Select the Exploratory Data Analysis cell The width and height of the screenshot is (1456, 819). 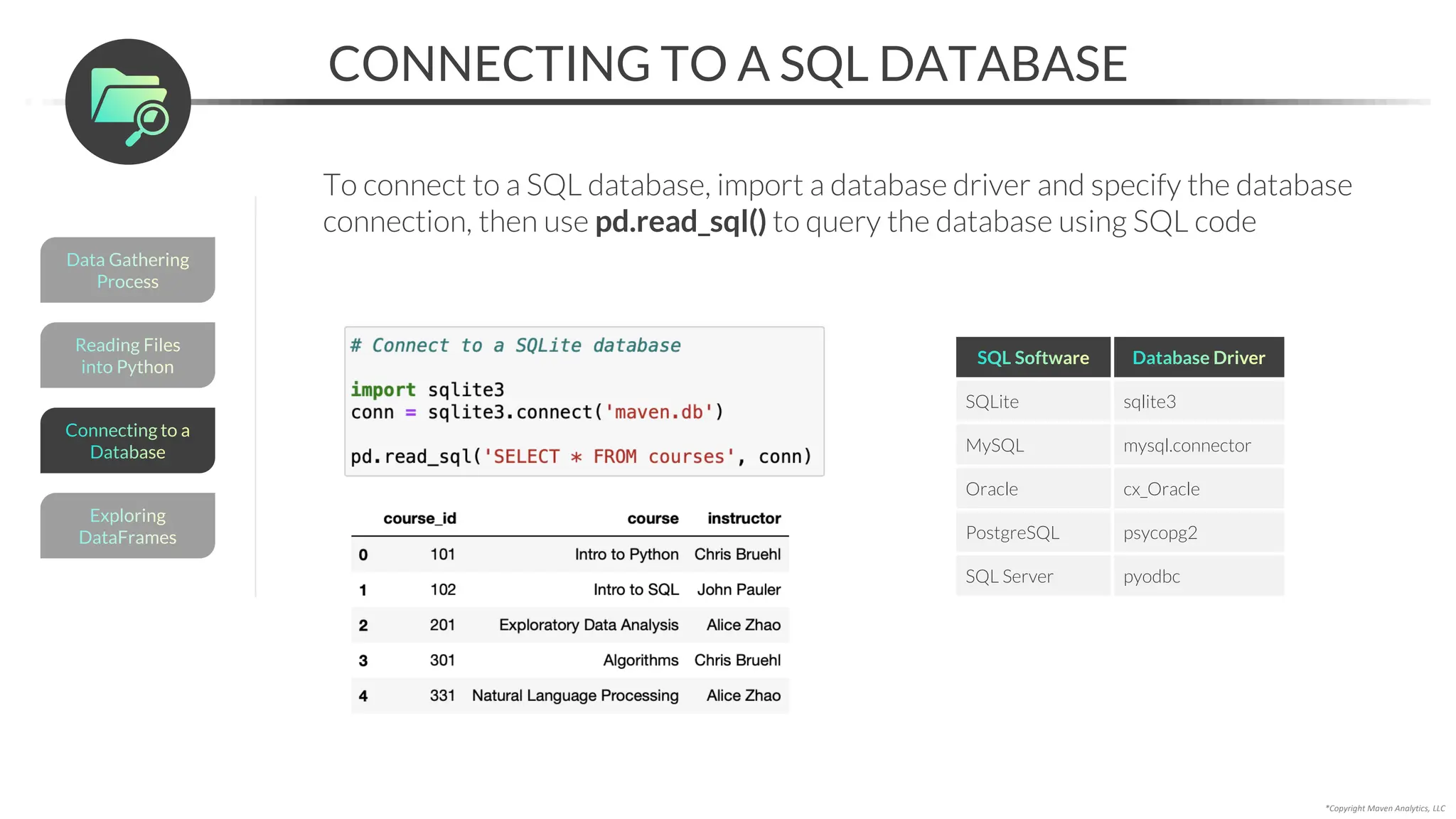[x=589, y=625]
